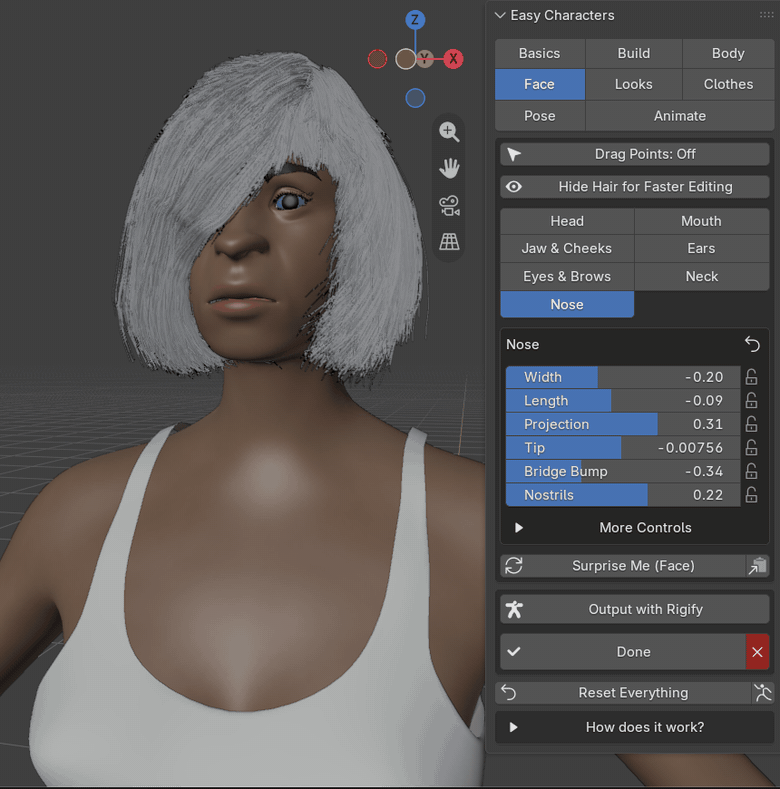This screenshot has width=780, height=789.
Task: Expand More Controls section
Action: pos(635,528)
